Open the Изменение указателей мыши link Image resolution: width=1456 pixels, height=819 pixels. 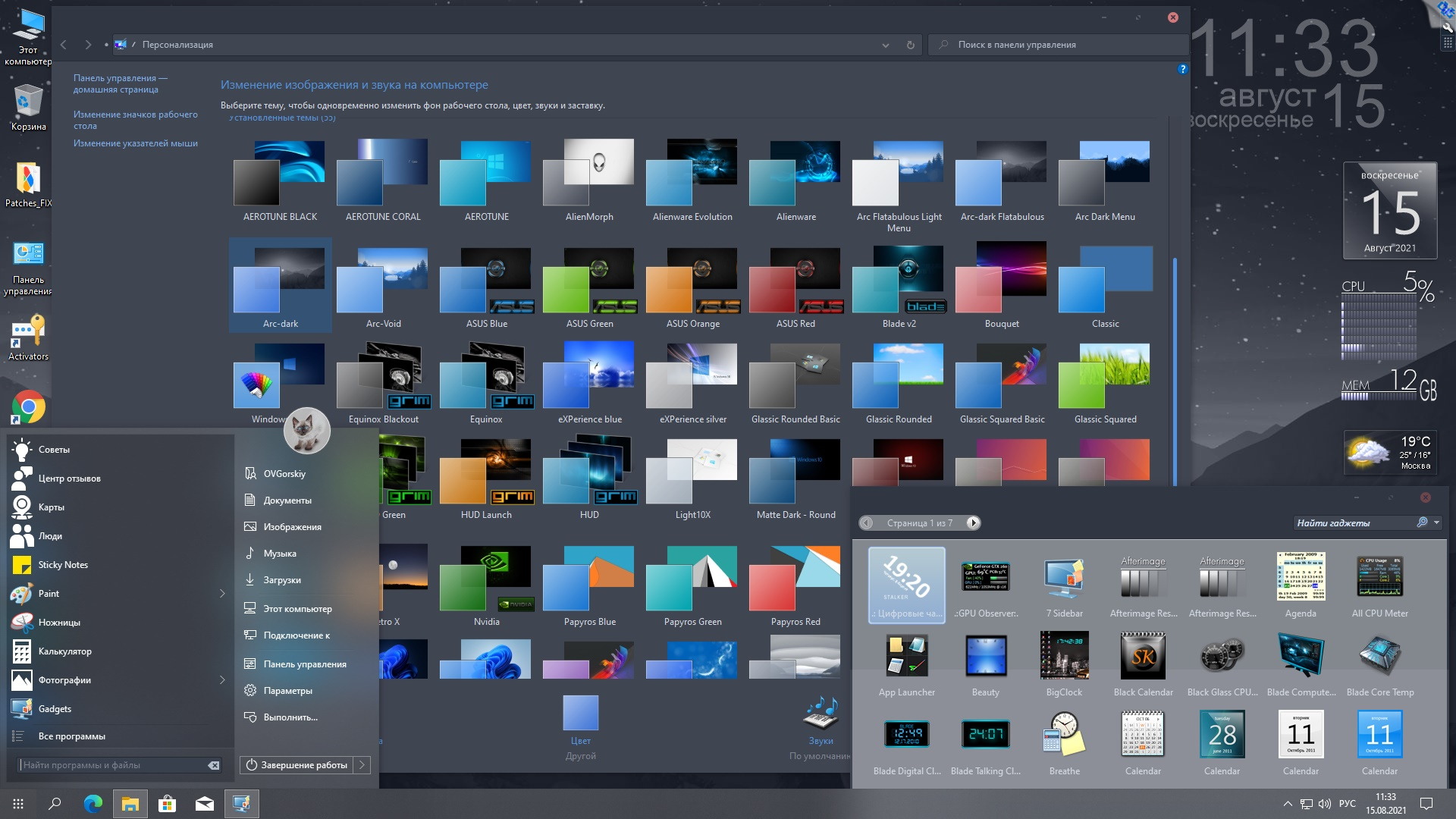coord(135,143)
